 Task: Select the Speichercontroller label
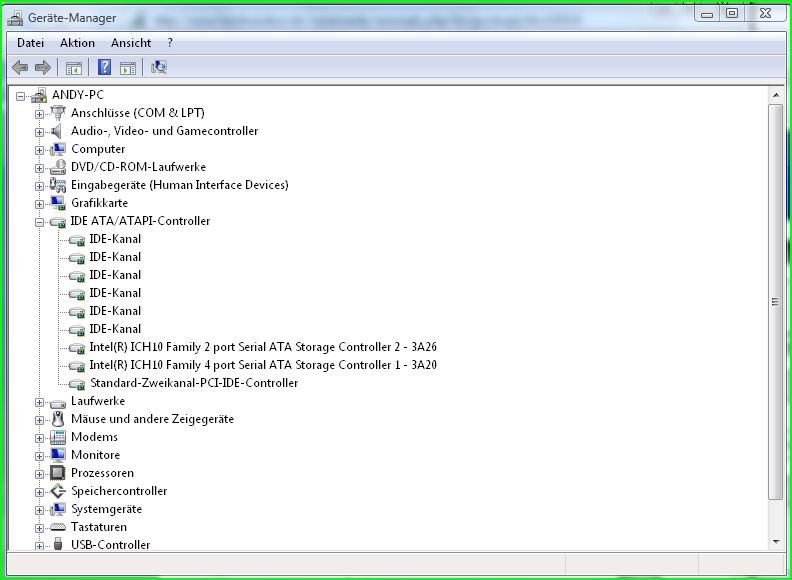tap(119, 491)
